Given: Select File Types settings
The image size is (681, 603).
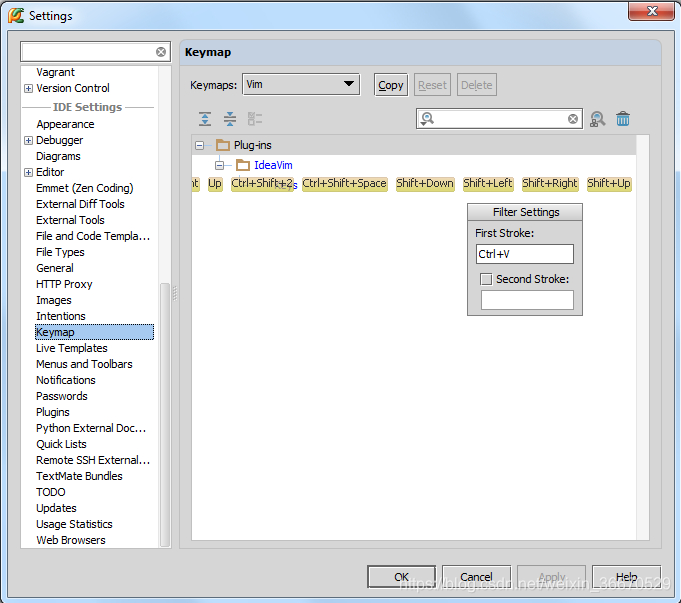Looking at the screenshot, I should click(60, 252).
